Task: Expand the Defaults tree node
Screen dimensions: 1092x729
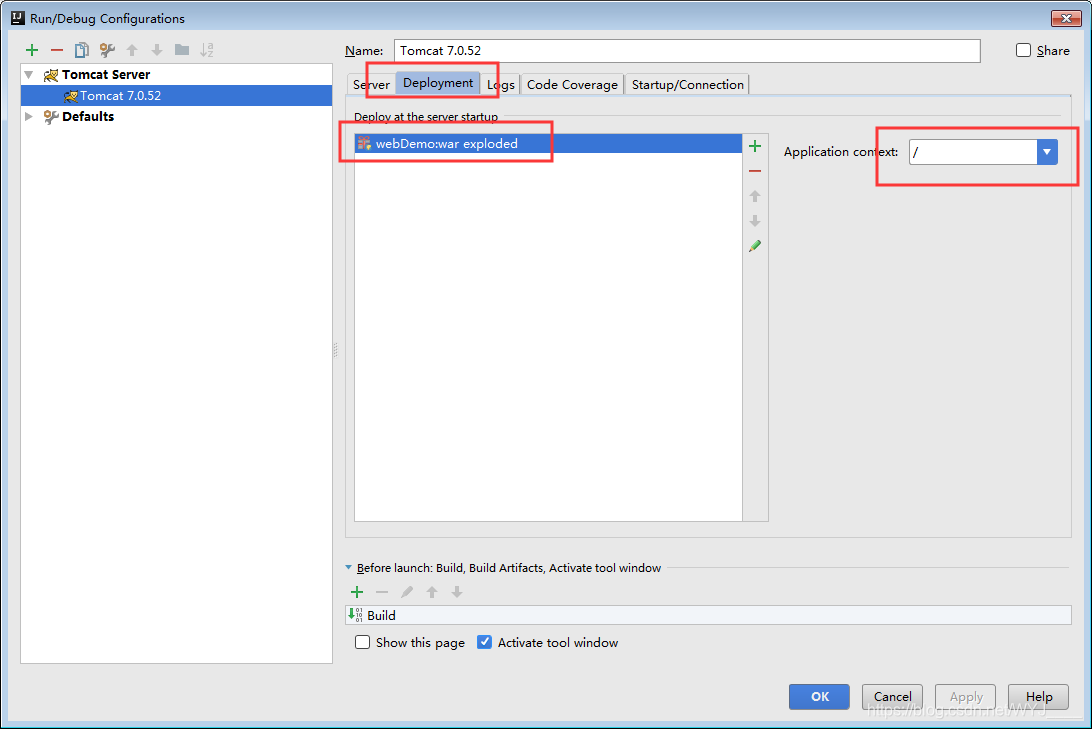Action: 29,116
